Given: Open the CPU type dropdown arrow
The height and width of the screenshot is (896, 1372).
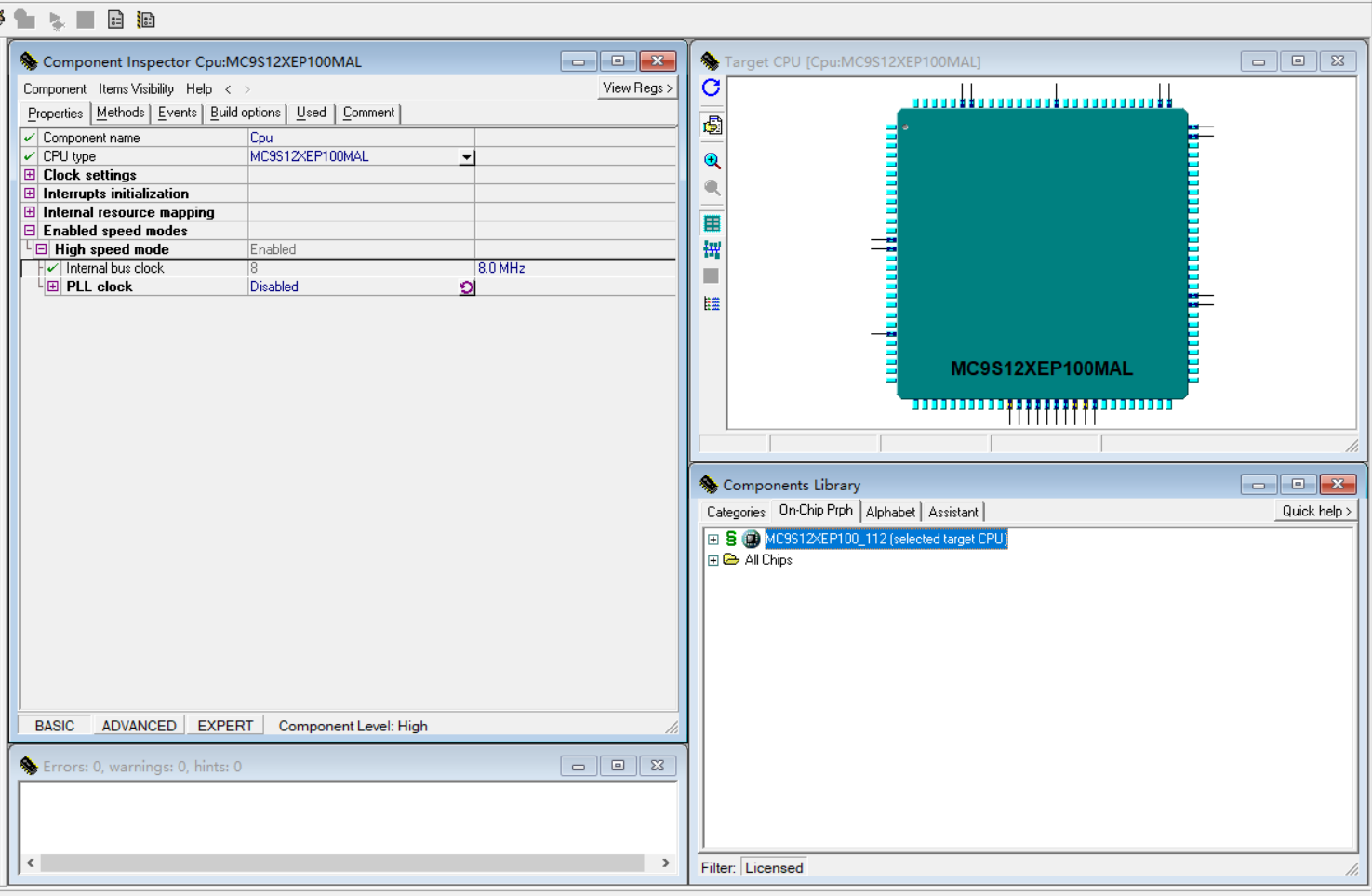Looking at the screenshot, I should click(x=467, y=157).
